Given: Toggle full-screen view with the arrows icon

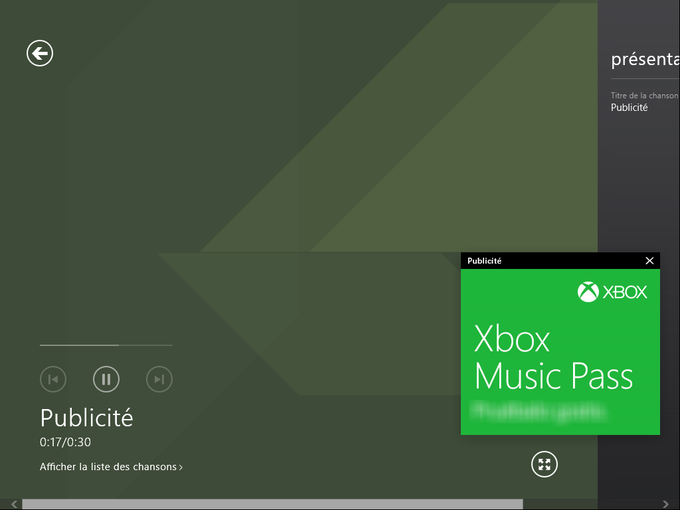Looking at the screenshot, I should click(x=544, y=464).
